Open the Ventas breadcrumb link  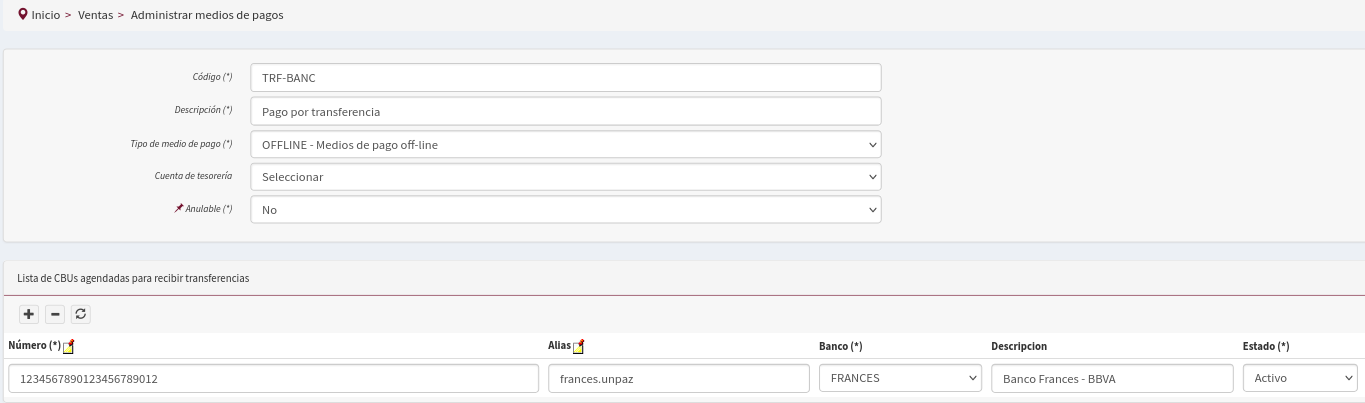point(96,15)
